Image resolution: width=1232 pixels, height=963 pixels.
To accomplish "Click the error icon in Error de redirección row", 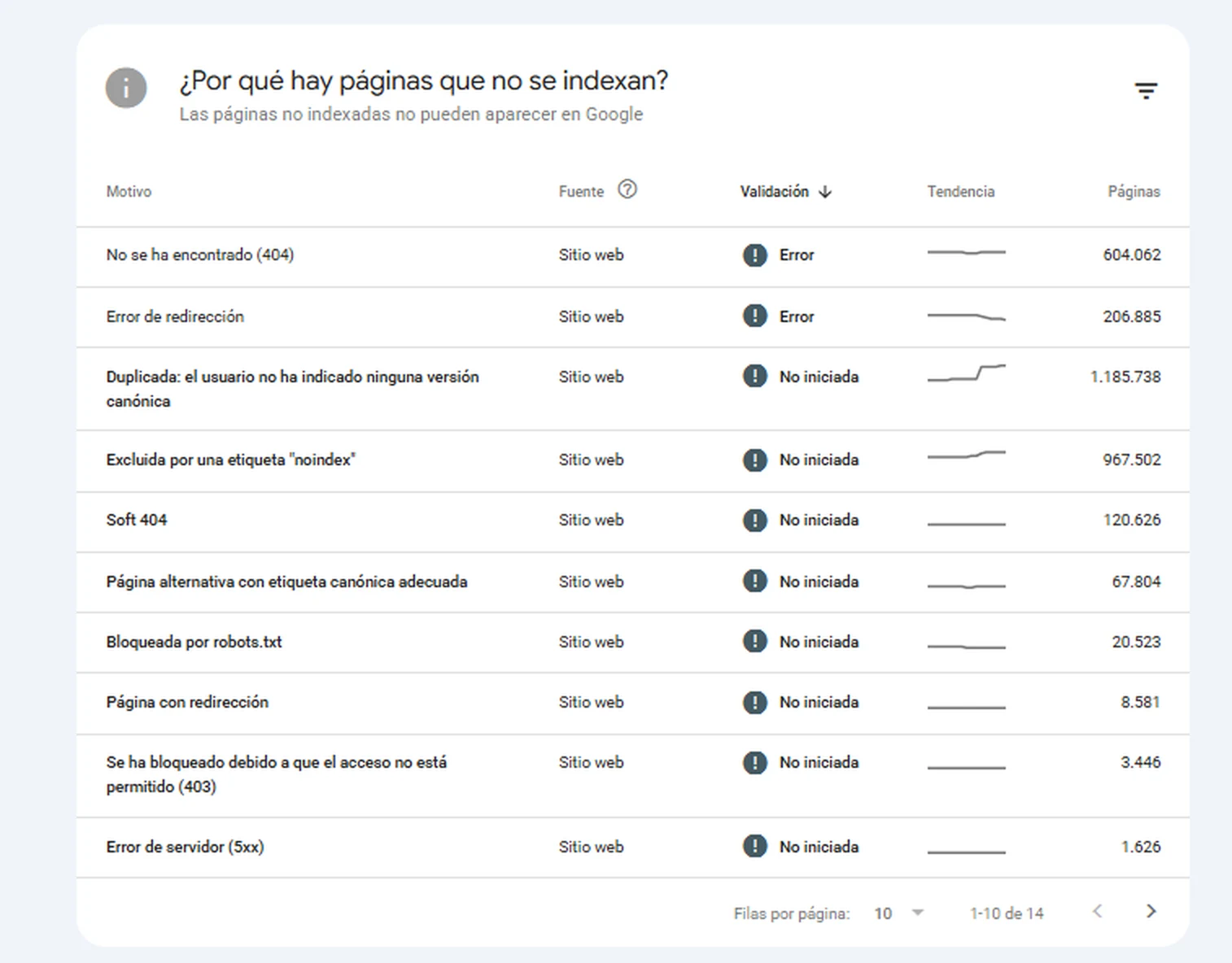I will (755, 316).
